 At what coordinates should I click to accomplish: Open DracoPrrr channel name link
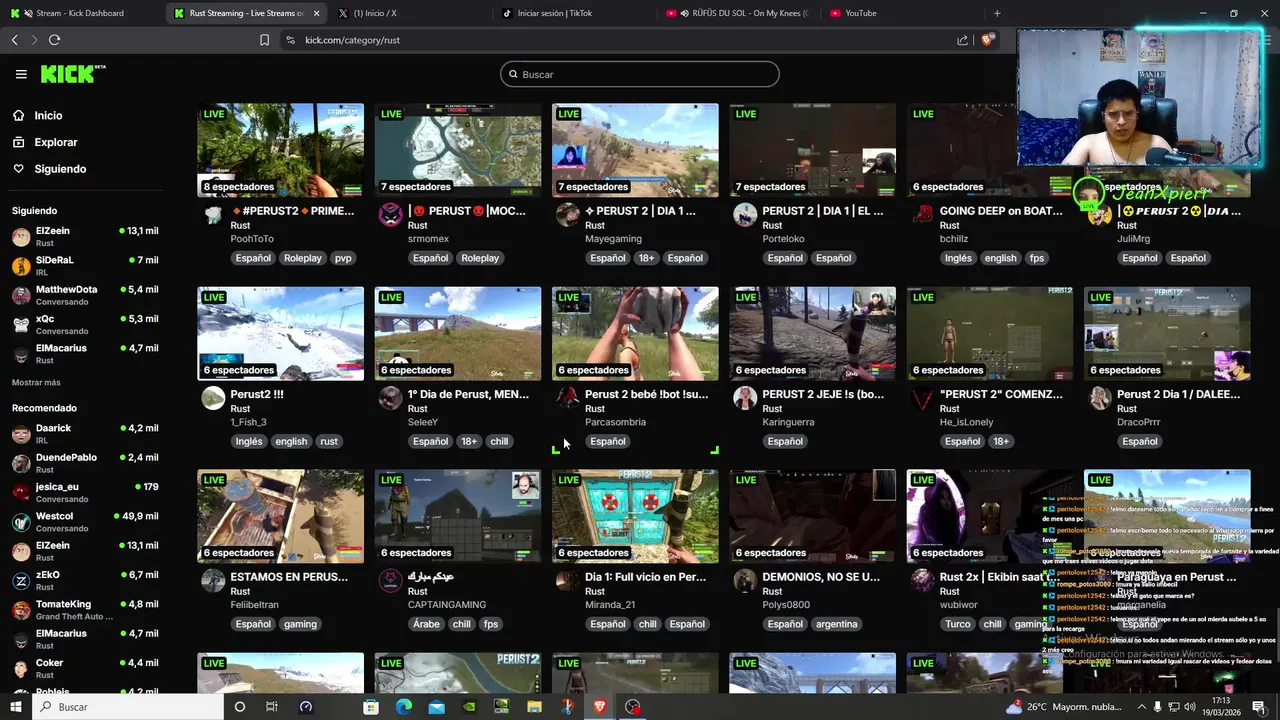1139,422
